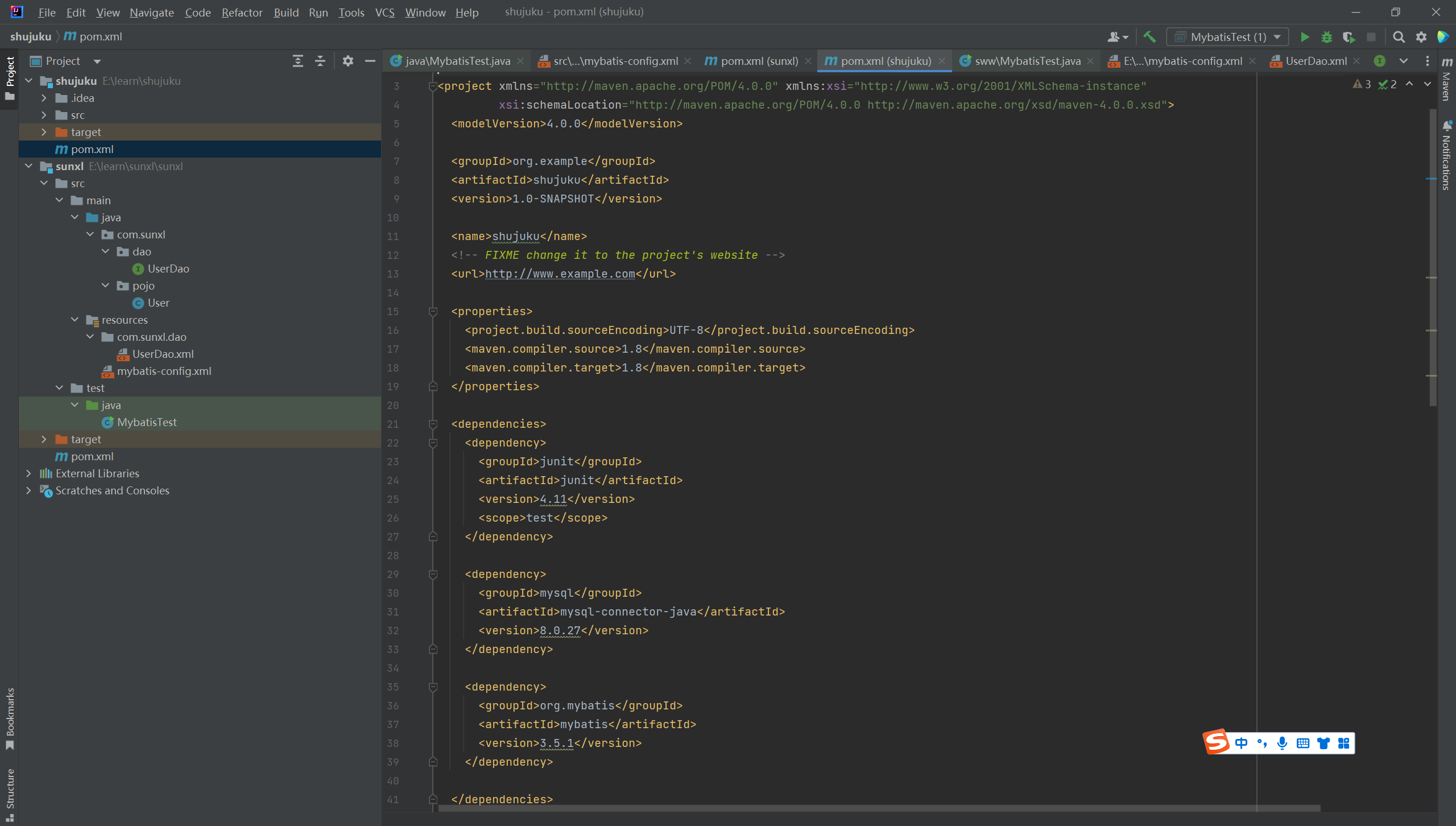Open MybatisTest run configuration dropdown

[x=1227, y=37]
